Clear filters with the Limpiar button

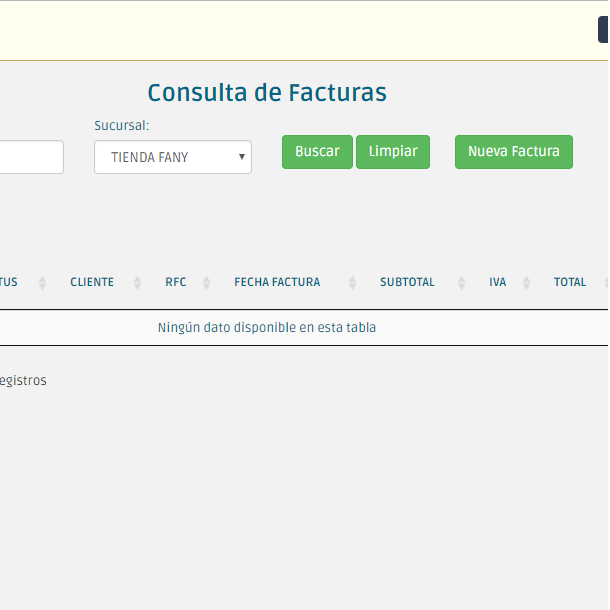coord(393,152)
